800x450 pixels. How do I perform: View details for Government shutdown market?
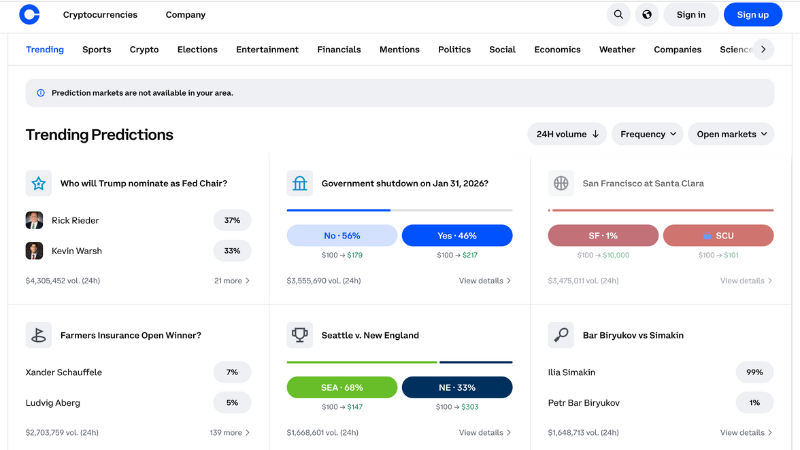[485, 281]
